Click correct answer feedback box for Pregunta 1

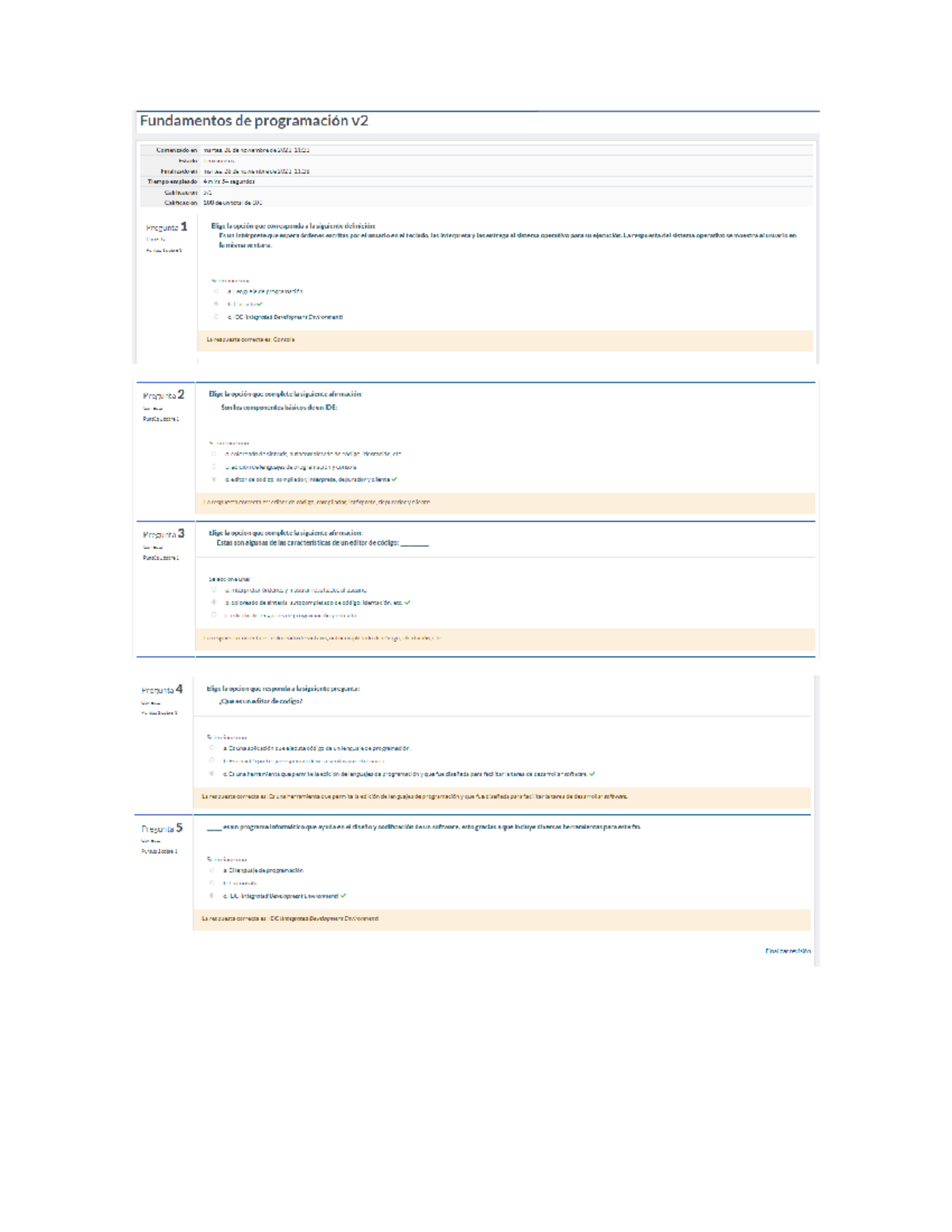click(505, 340)
